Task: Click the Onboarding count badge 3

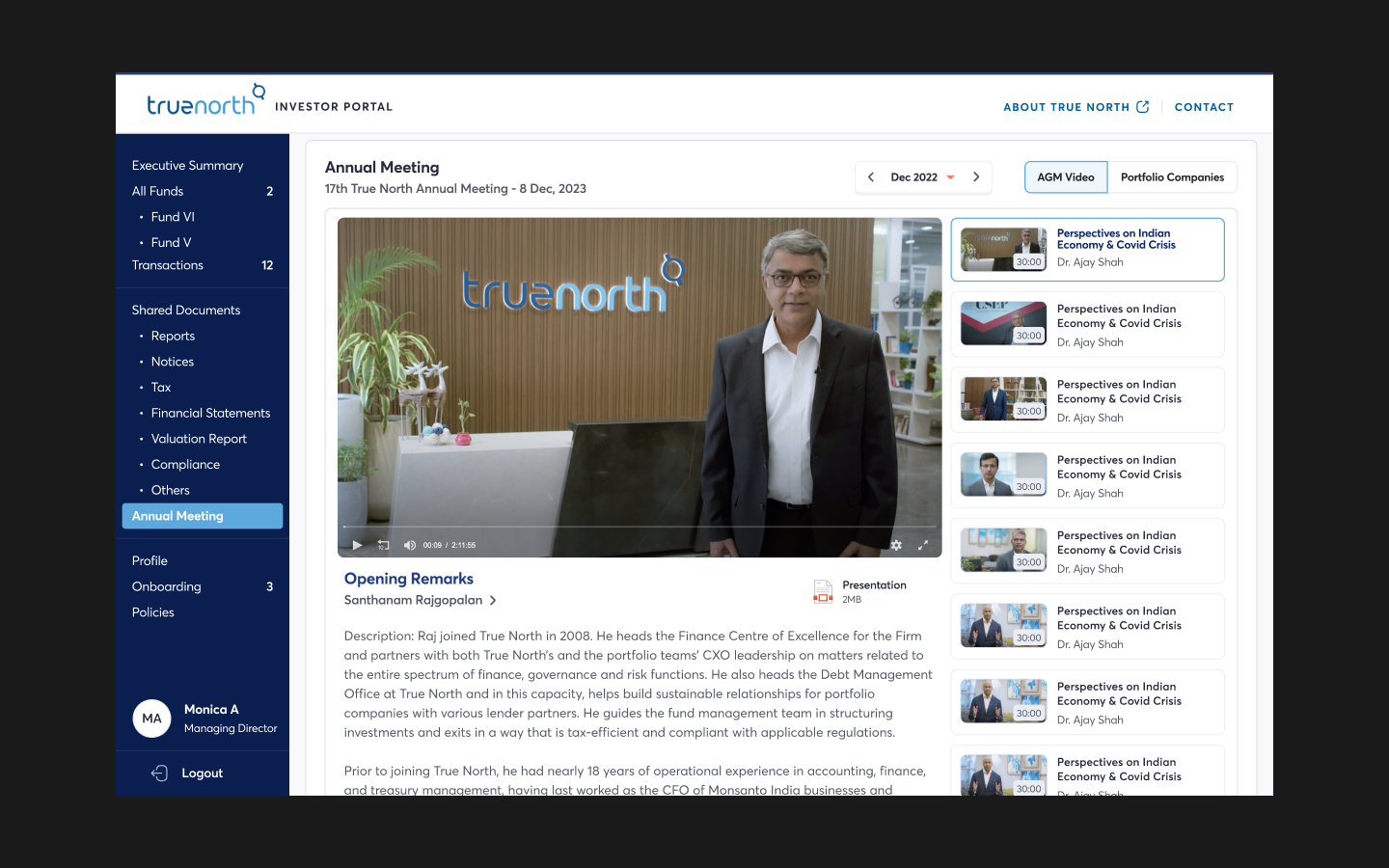Action: point(269,586)
